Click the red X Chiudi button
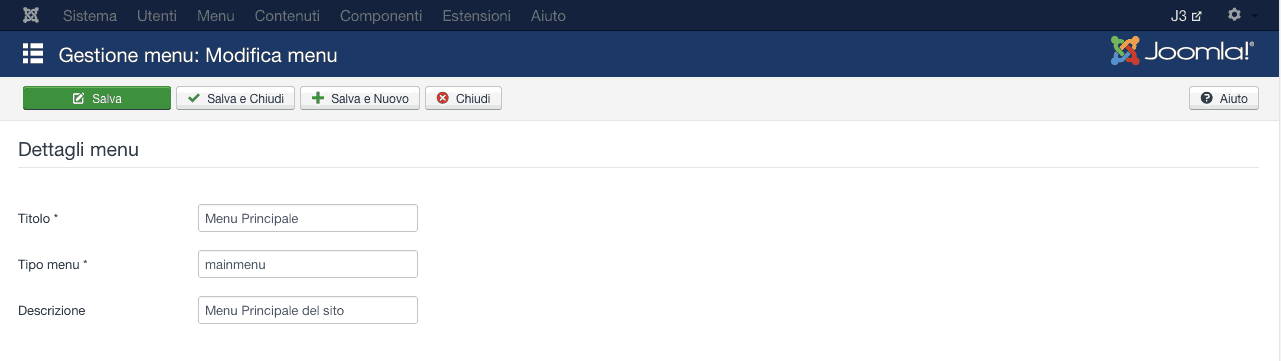Screen dimensions: 1281x361 pyautogui.click(x=463, y=98)
